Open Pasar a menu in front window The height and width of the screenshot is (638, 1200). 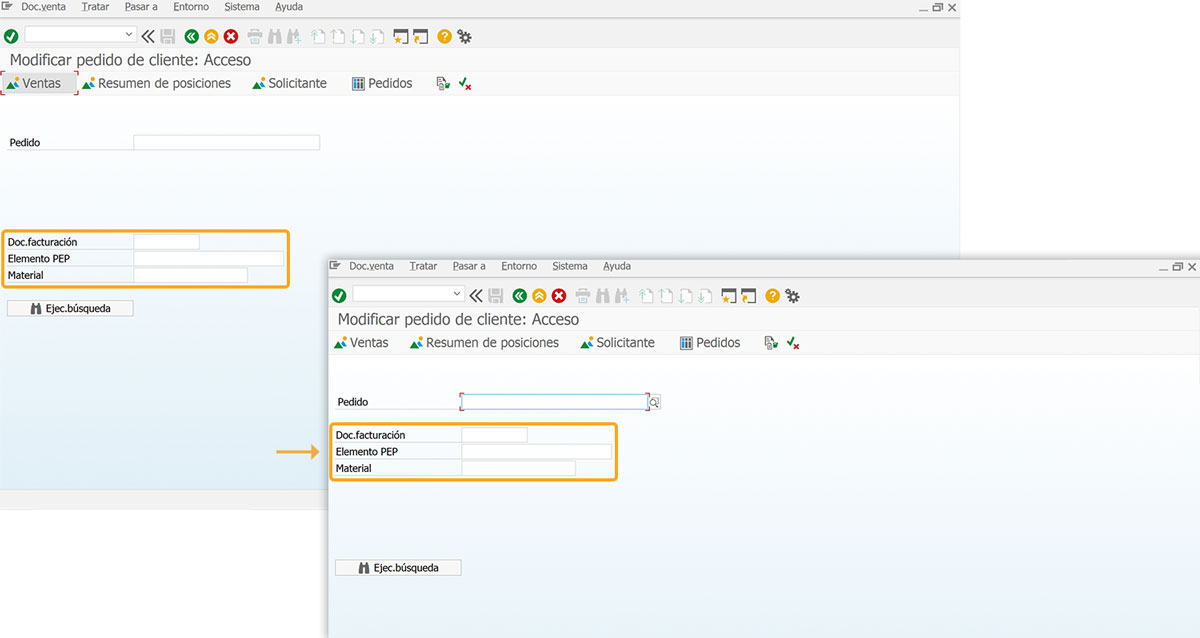(x=469, y=266)
